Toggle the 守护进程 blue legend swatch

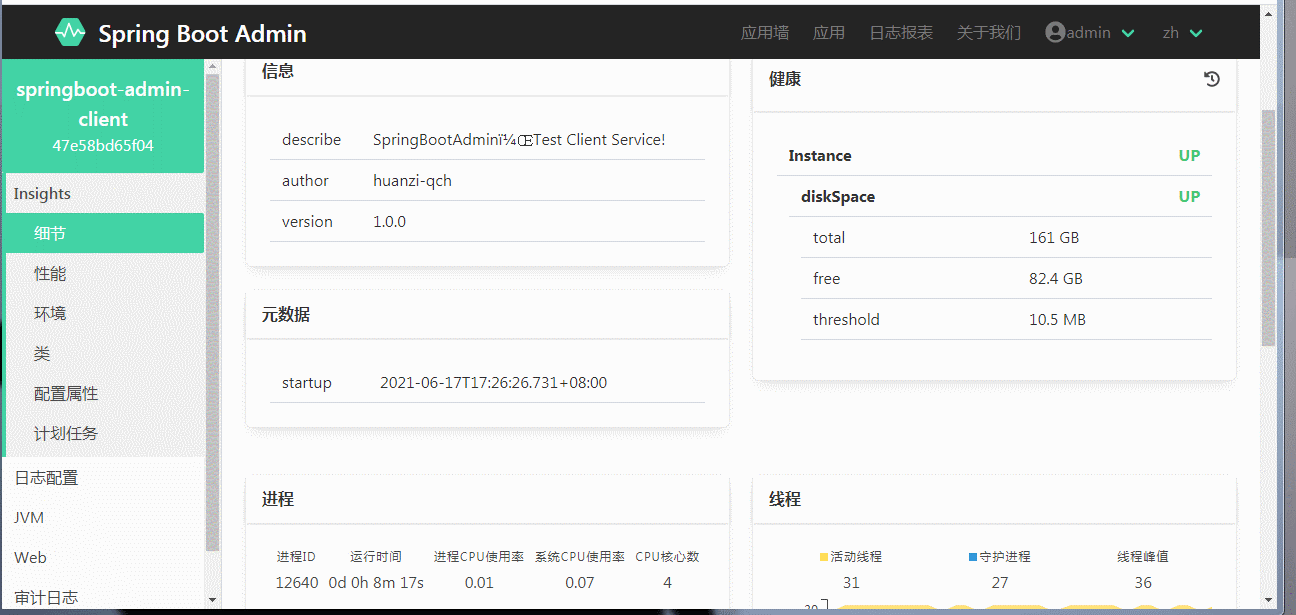click(973, 557)
